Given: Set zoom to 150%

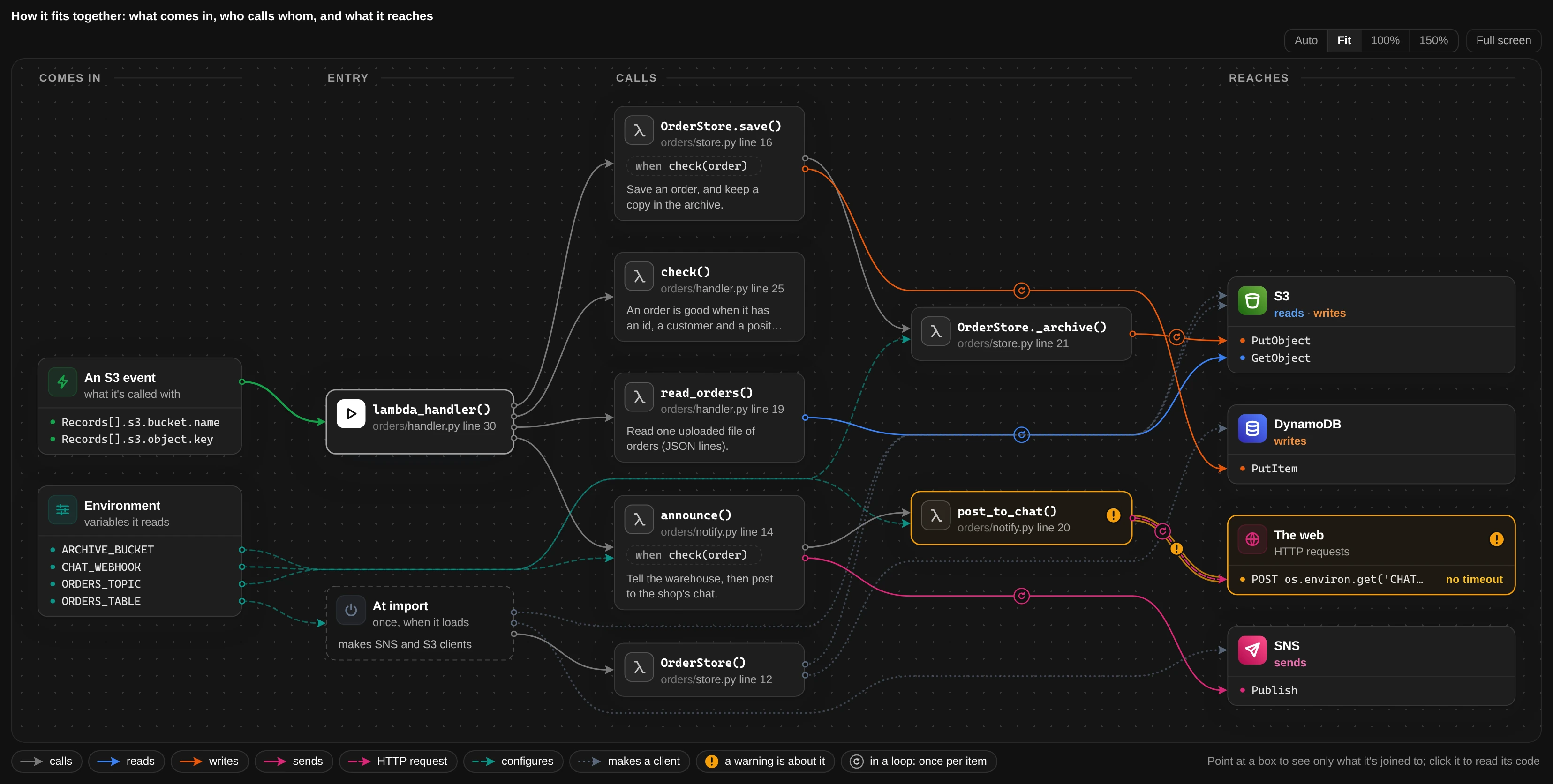Looking at the screenshot, I should point(1433,40).
